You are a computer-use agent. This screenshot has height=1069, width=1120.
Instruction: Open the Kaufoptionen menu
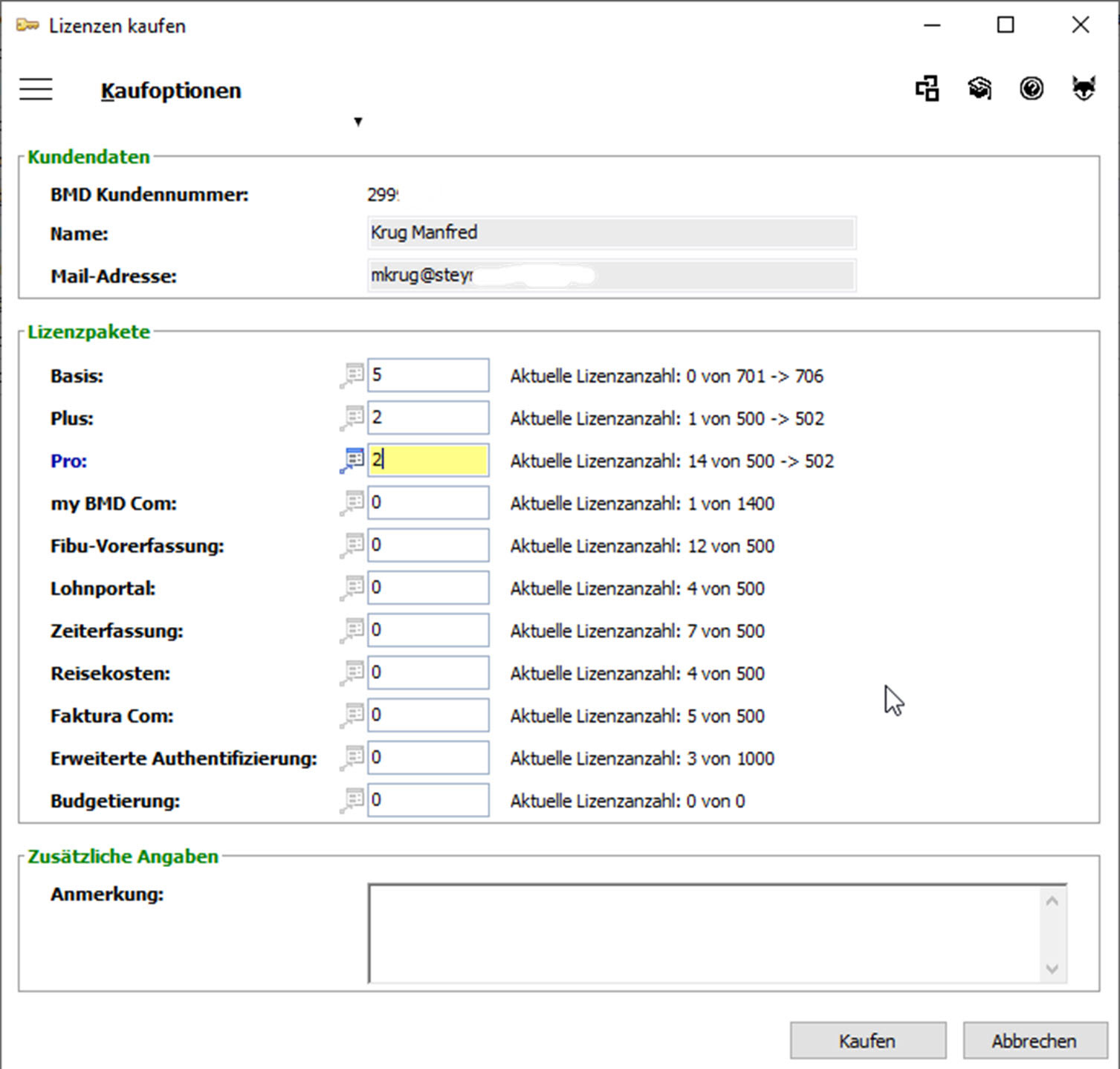tap(171, 91)
